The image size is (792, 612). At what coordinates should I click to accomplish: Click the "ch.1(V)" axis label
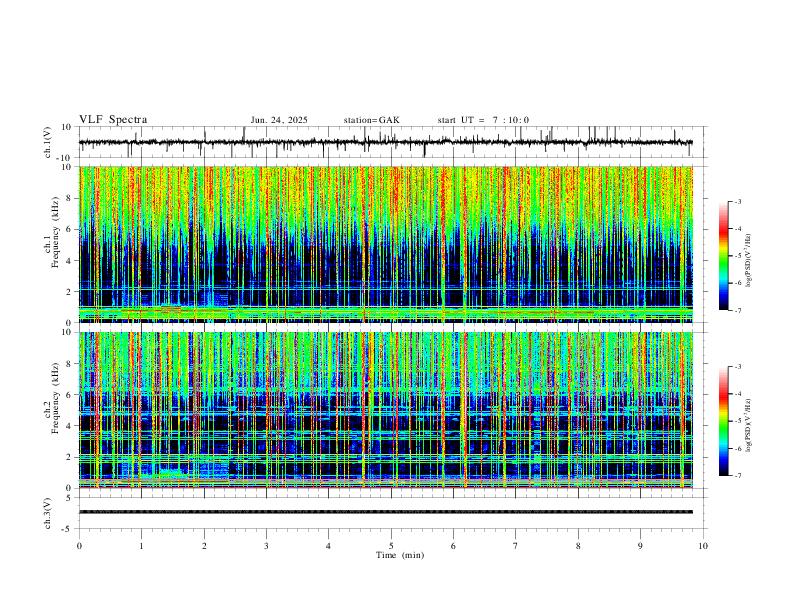48,142
